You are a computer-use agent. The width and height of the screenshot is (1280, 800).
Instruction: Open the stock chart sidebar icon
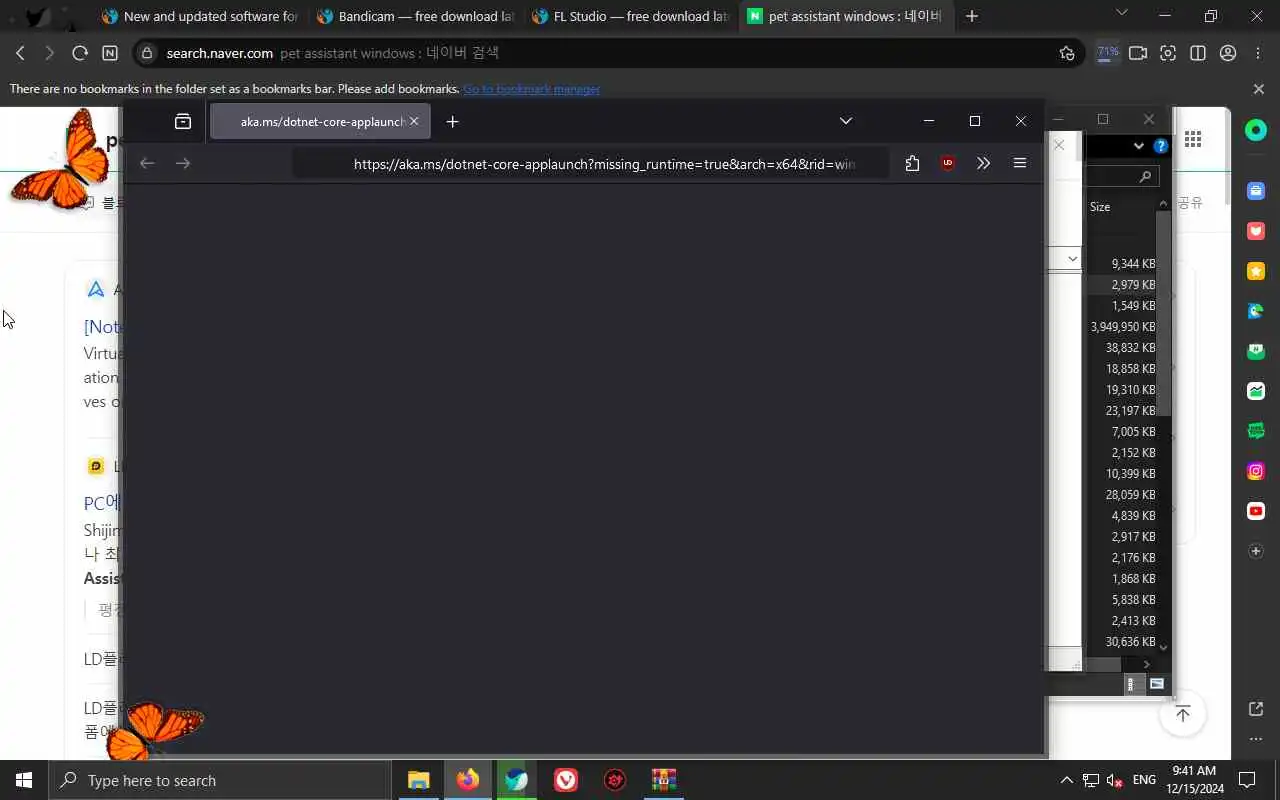click(x=1256, y=391)
